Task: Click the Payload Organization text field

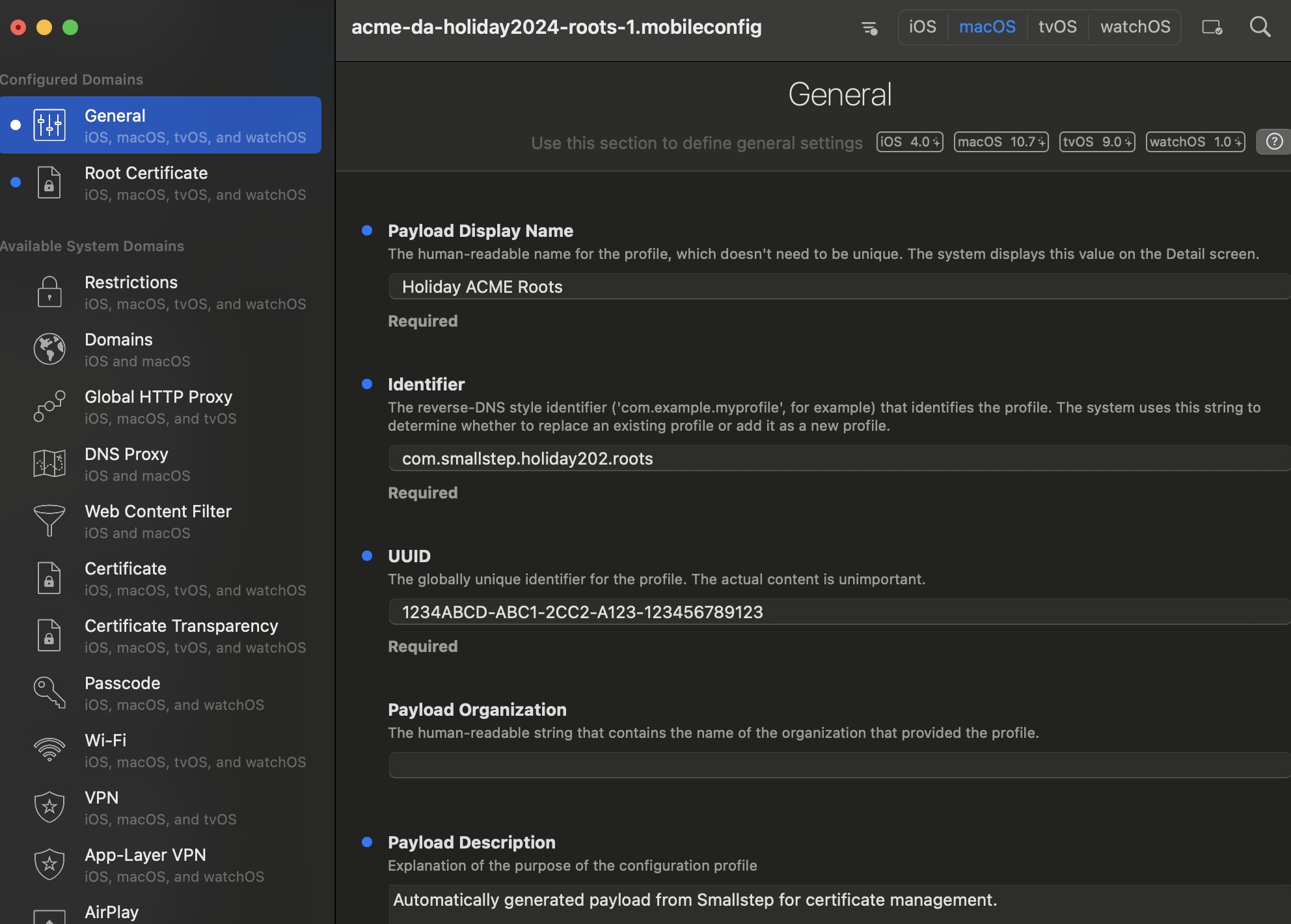Action: coord(838,765)
